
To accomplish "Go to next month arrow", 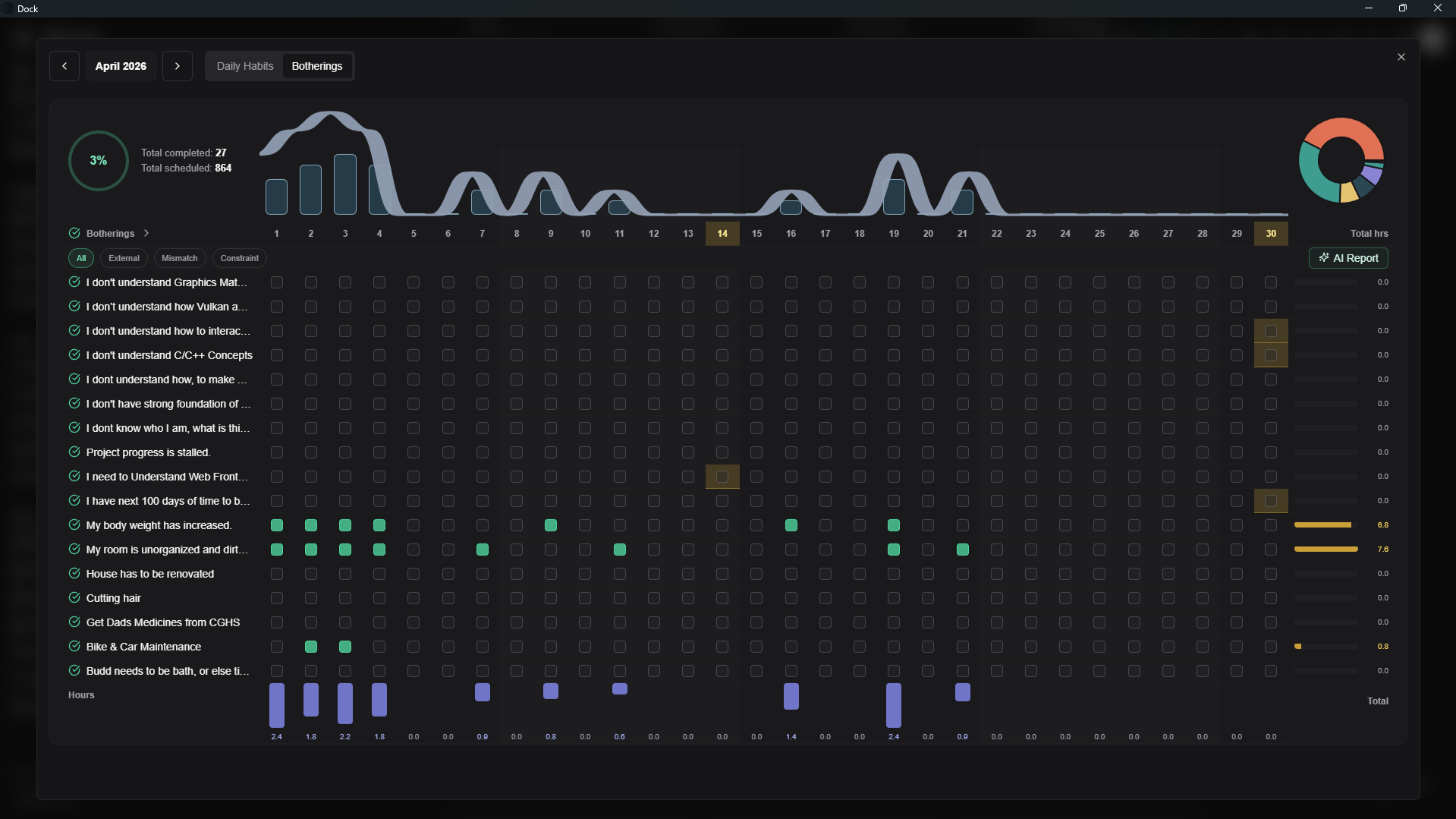I will point(178,66).
